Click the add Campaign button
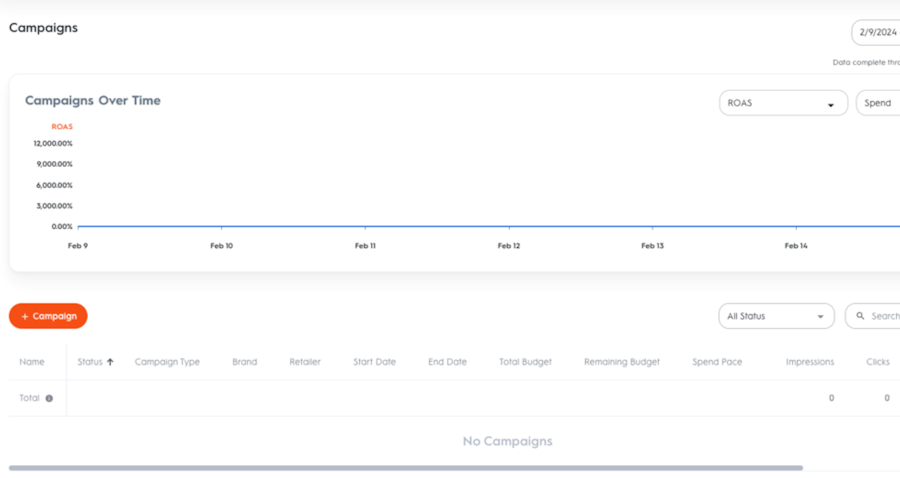Screen dimensions: 900x478 [x=48, y=316]
